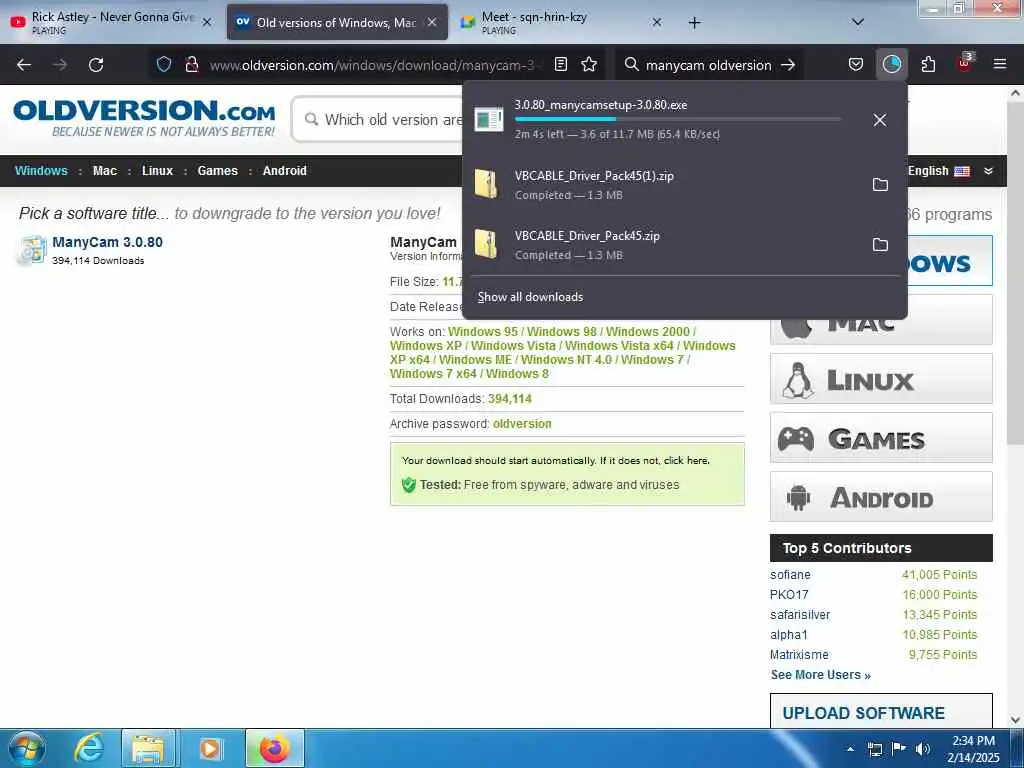The height and width of the screenshot is (768, 1024).
Task: Open the red extension badge icon
Action: [x=965, y=63]
